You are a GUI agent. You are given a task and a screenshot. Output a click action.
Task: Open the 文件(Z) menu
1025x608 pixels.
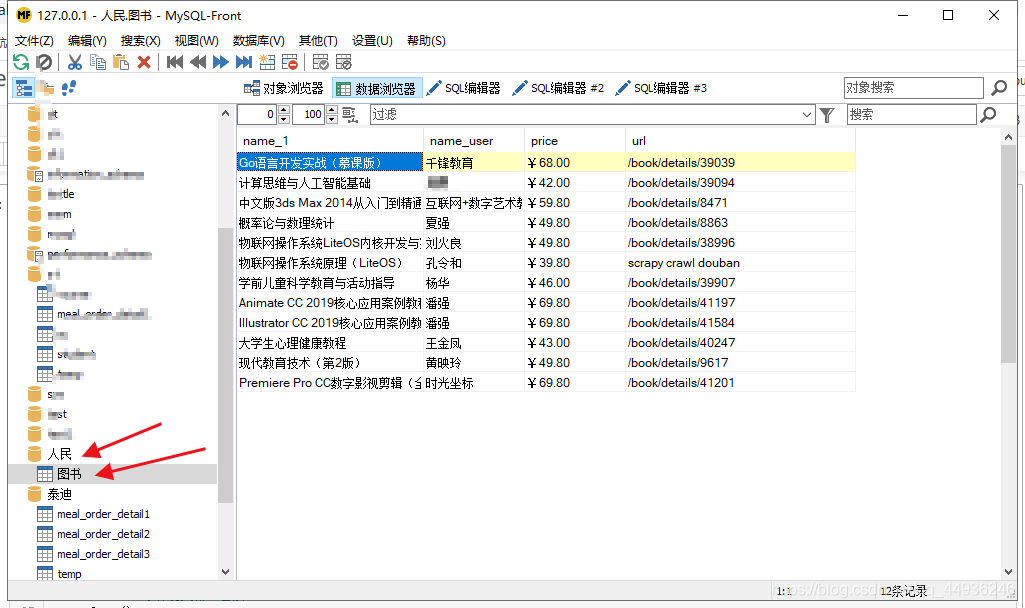point(34,41)
